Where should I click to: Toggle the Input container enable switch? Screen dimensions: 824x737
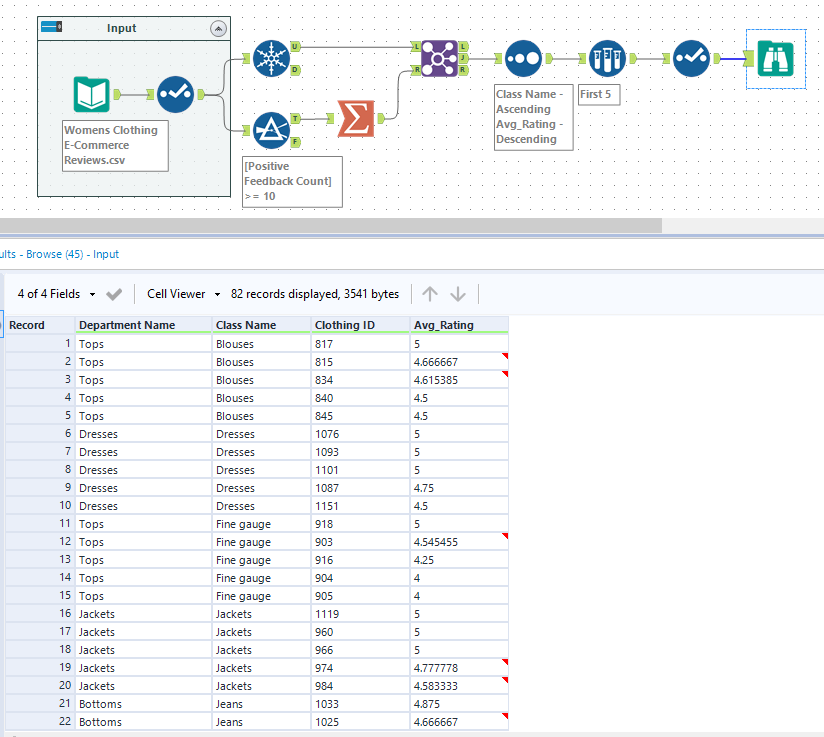click(53, 28)
